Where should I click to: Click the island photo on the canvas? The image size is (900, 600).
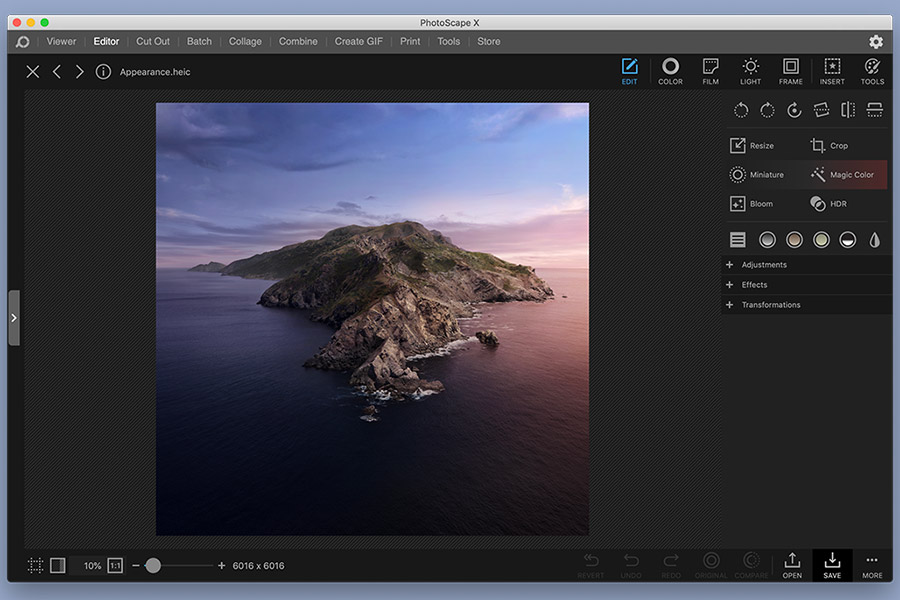pos(372,319)
